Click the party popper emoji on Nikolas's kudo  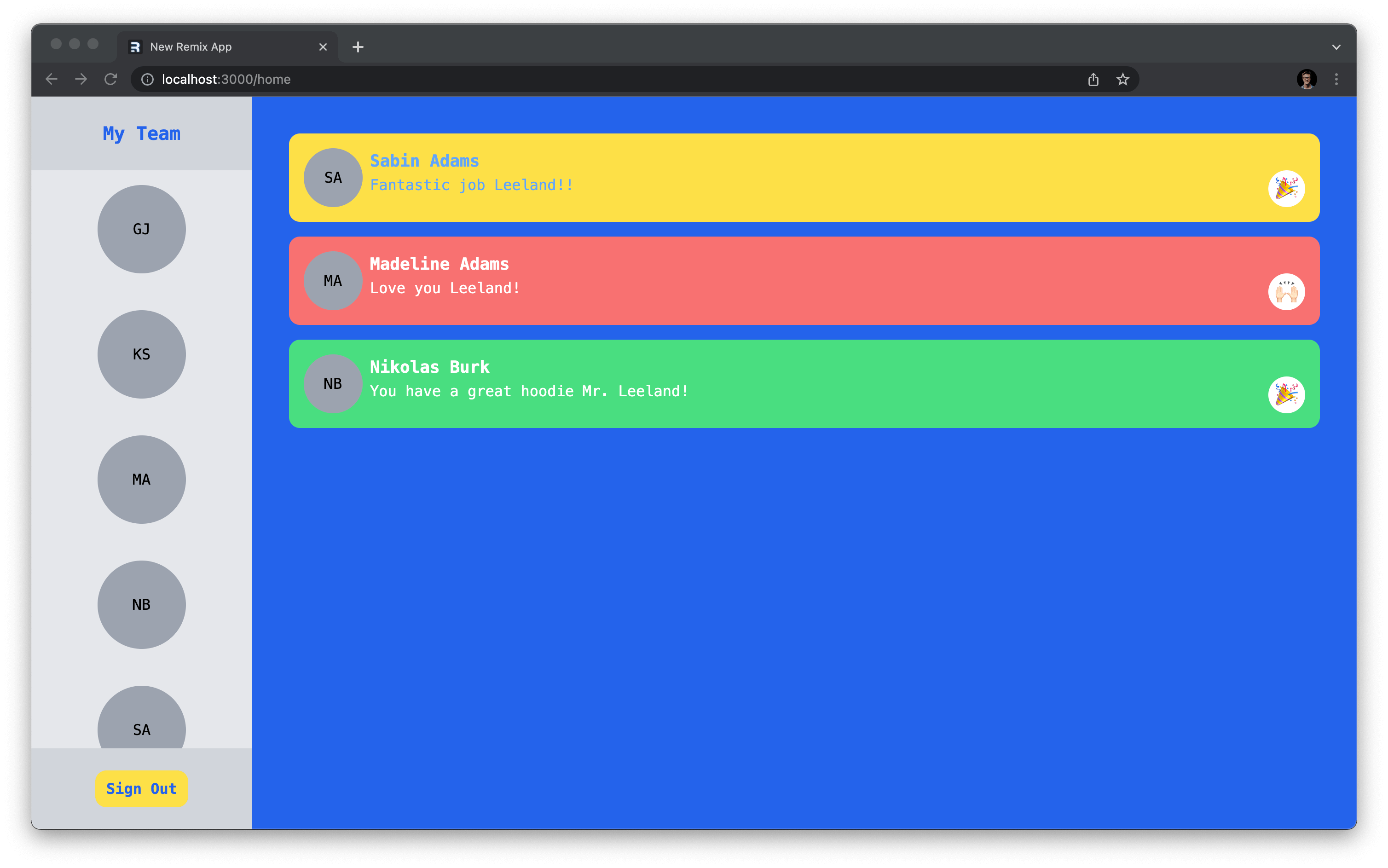[1286, 395]
